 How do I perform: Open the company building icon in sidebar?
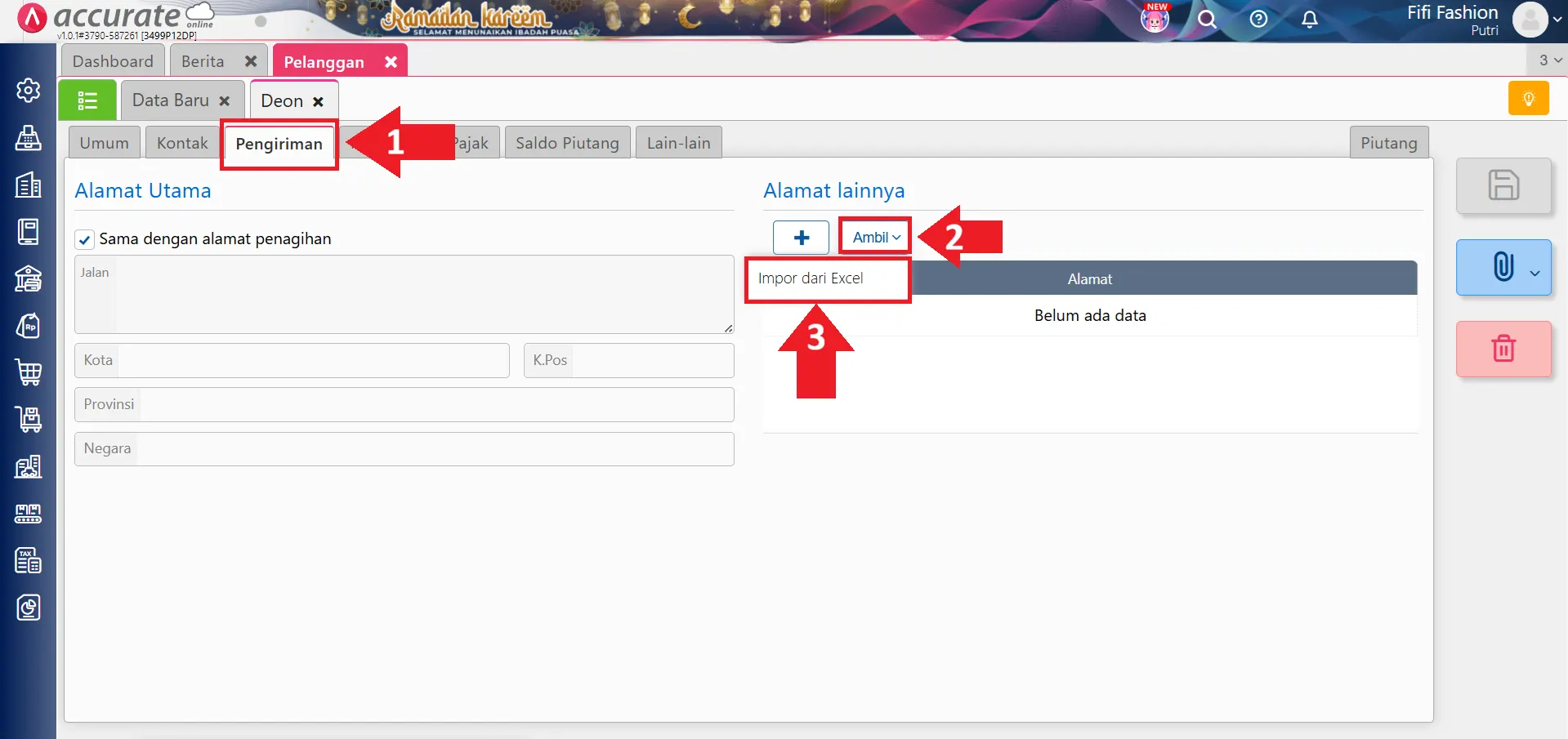click(29, 185)
